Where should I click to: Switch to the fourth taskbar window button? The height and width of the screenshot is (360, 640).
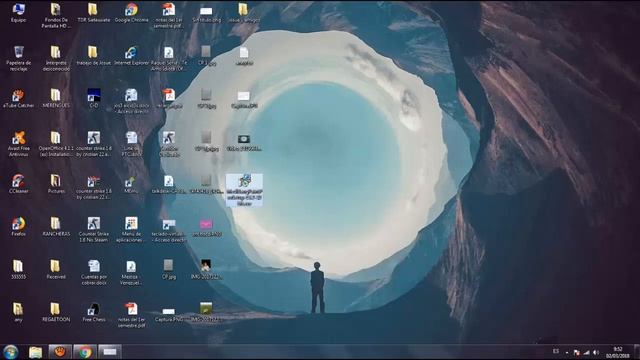(109, 352)
